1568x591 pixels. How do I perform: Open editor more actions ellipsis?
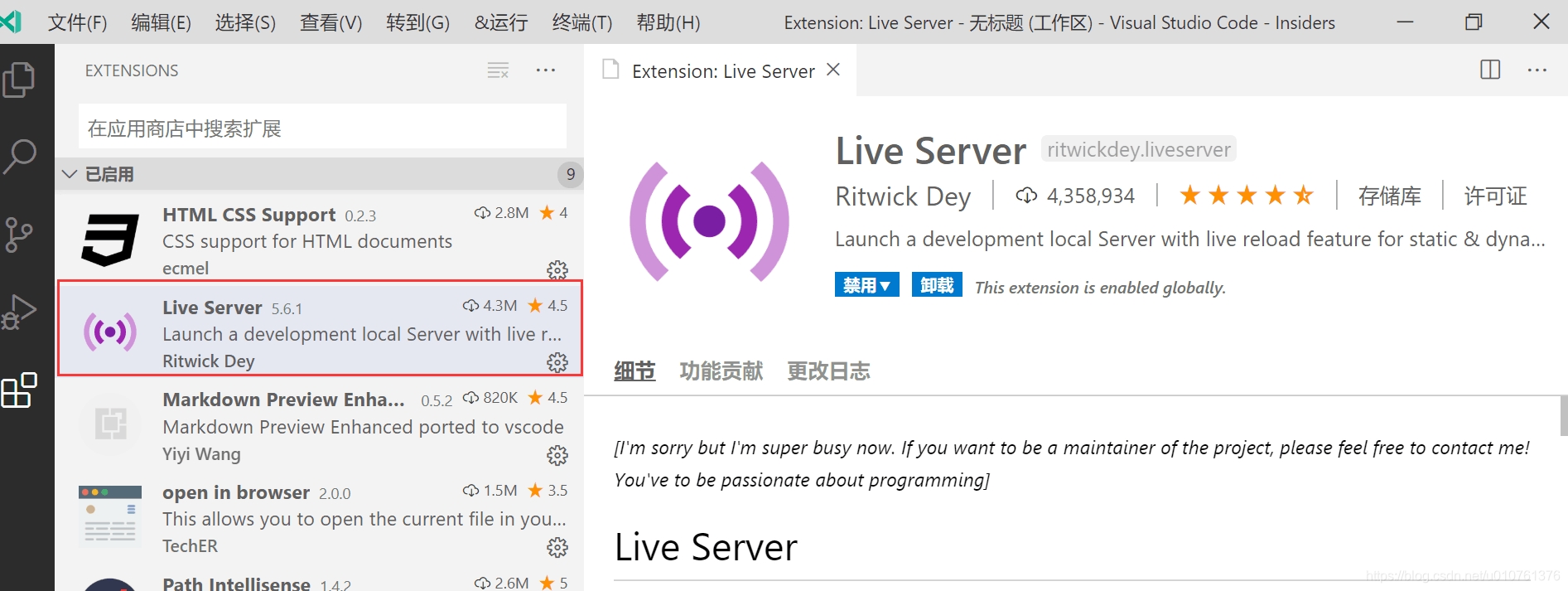click(1537, 70)
